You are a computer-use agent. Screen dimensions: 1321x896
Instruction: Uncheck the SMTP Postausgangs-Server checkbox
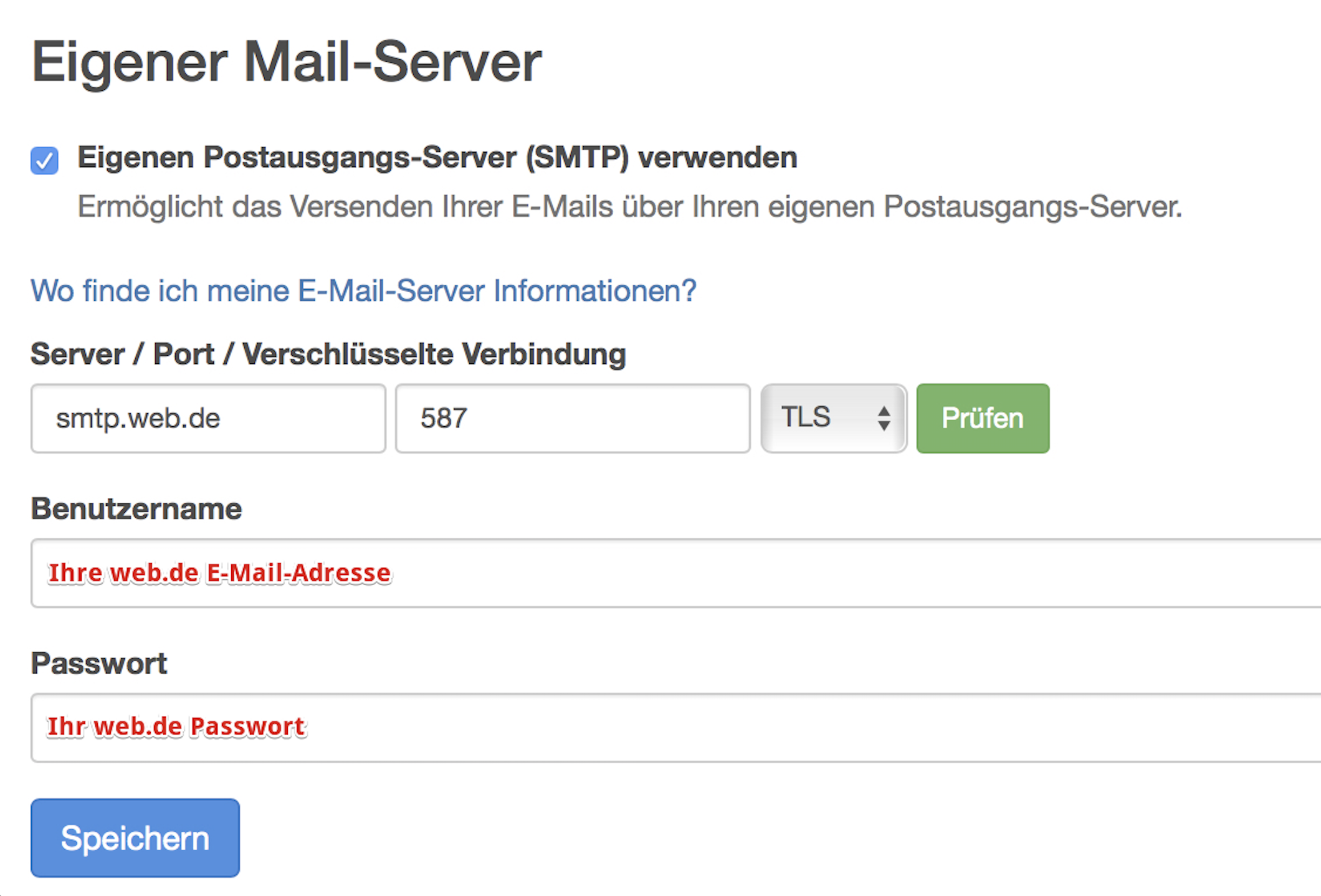click(44, 161)
